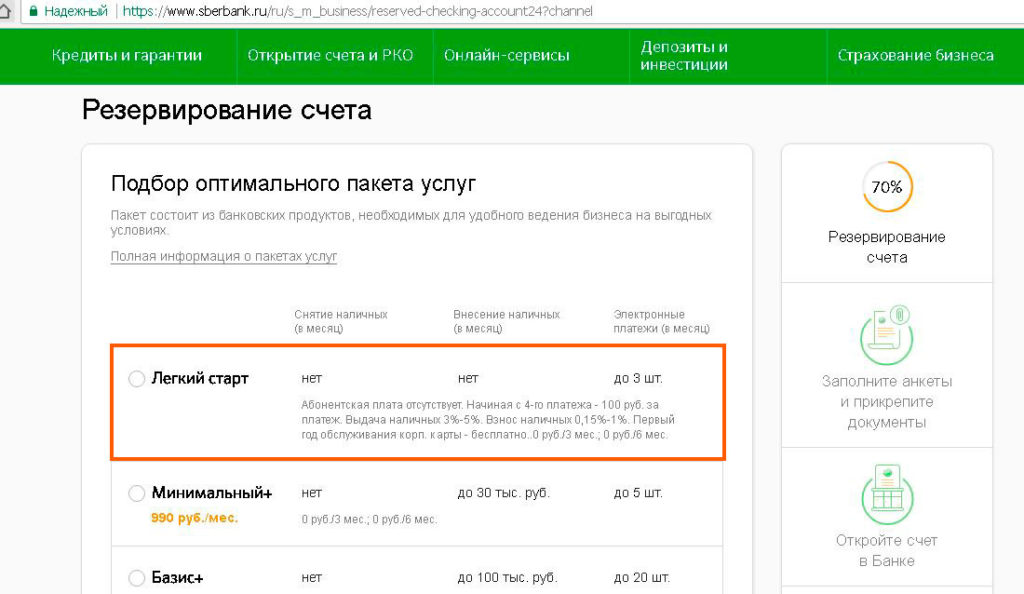Click the 990 руб./мес. price label

195,518
